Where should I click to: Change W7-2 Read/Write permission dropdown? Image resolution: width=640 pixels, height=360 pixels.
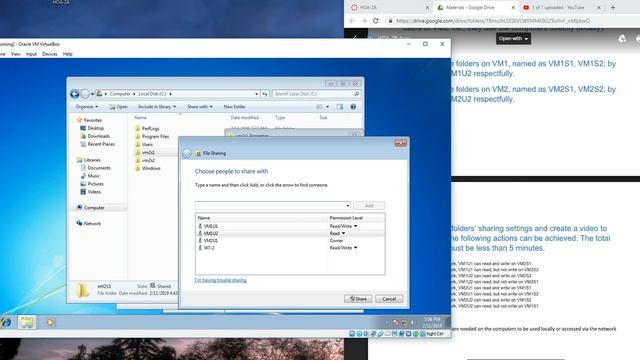(x=344, y=248)
